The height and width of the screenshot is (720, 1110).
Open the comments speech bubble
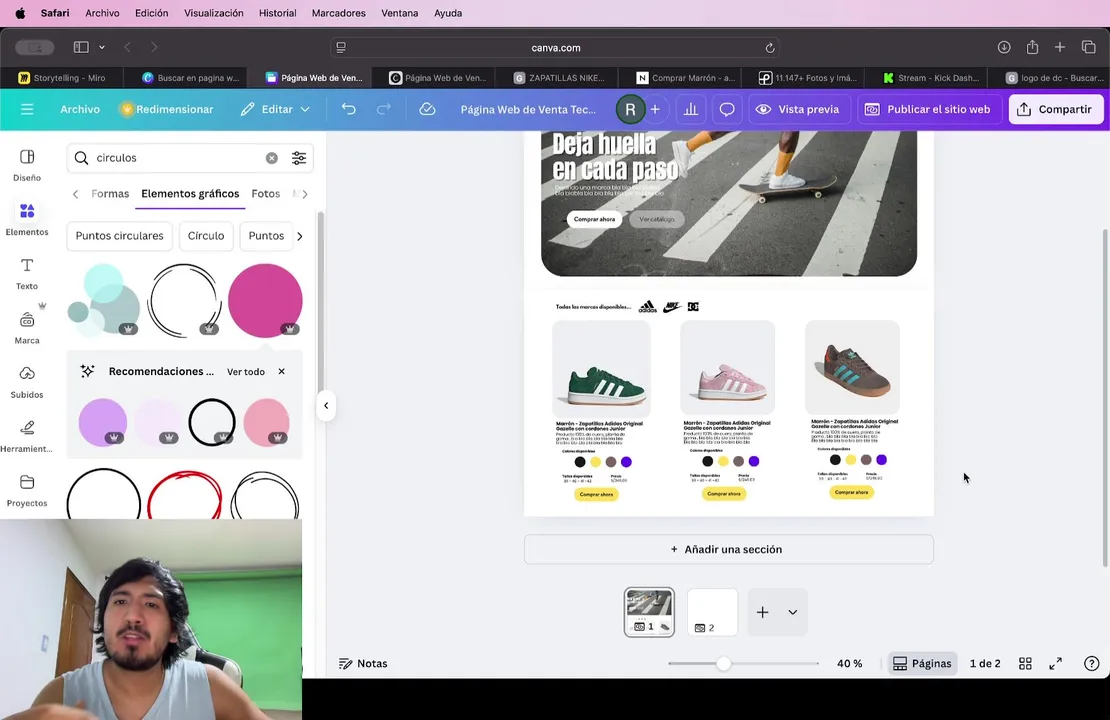726,109
